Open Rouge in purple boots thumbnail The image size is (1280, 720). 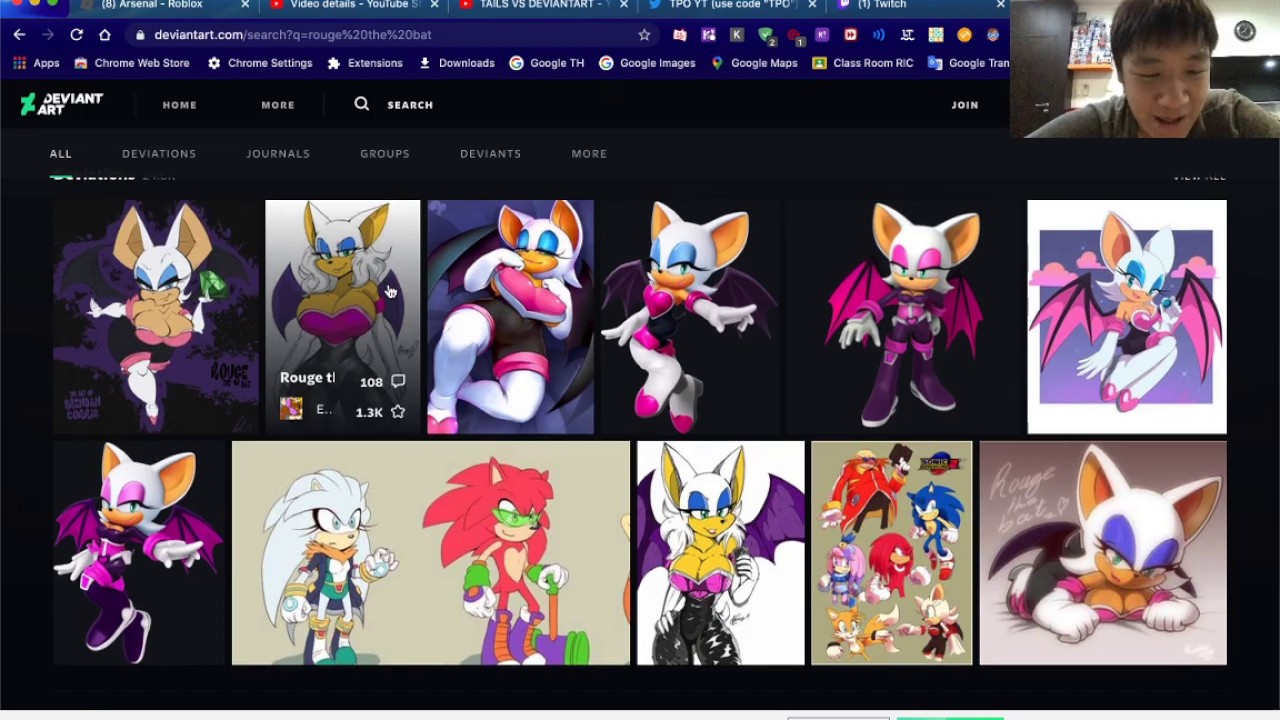(x=905, y=317)
